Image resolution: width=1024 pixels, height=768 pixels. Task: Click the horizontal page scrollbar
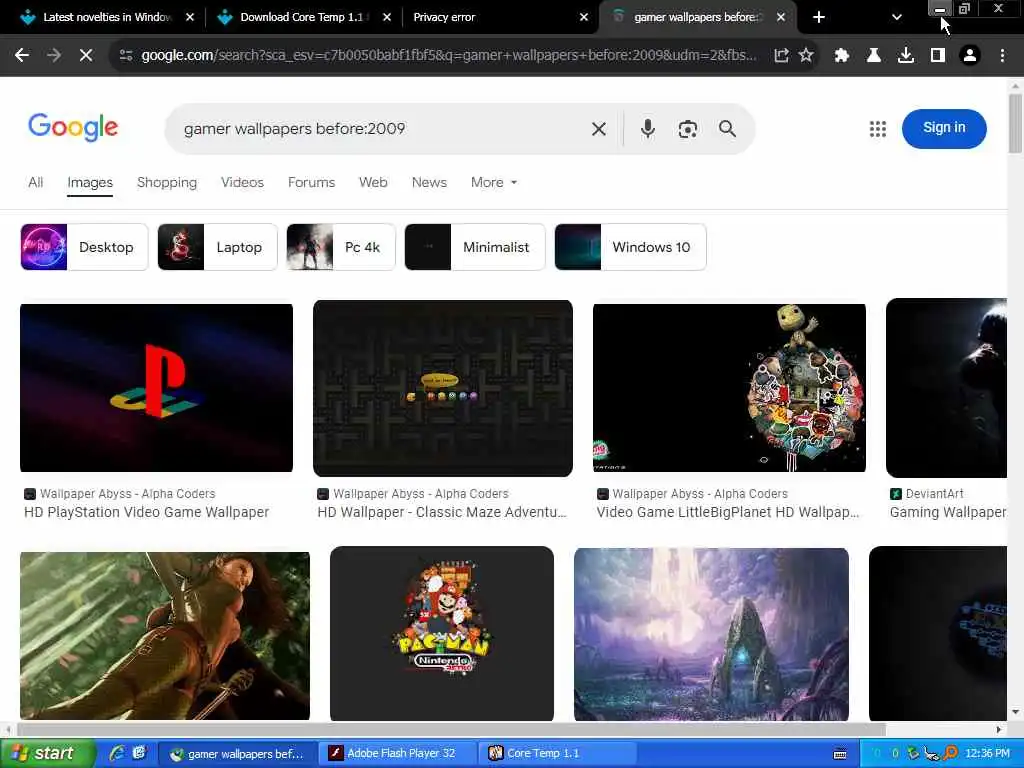pos(451,729)
